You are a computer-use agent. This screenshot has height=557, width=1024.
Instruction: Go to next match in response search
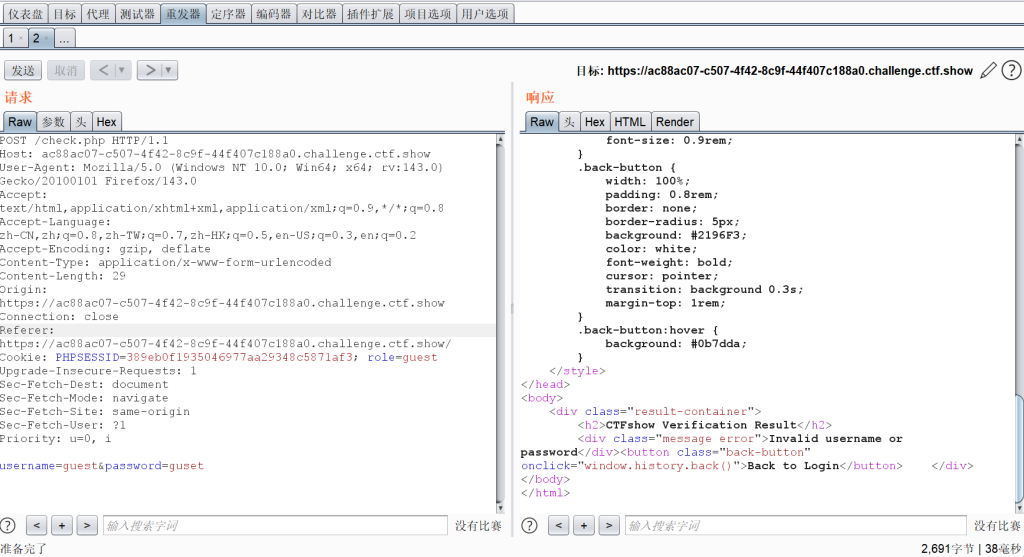coord(608,525)
